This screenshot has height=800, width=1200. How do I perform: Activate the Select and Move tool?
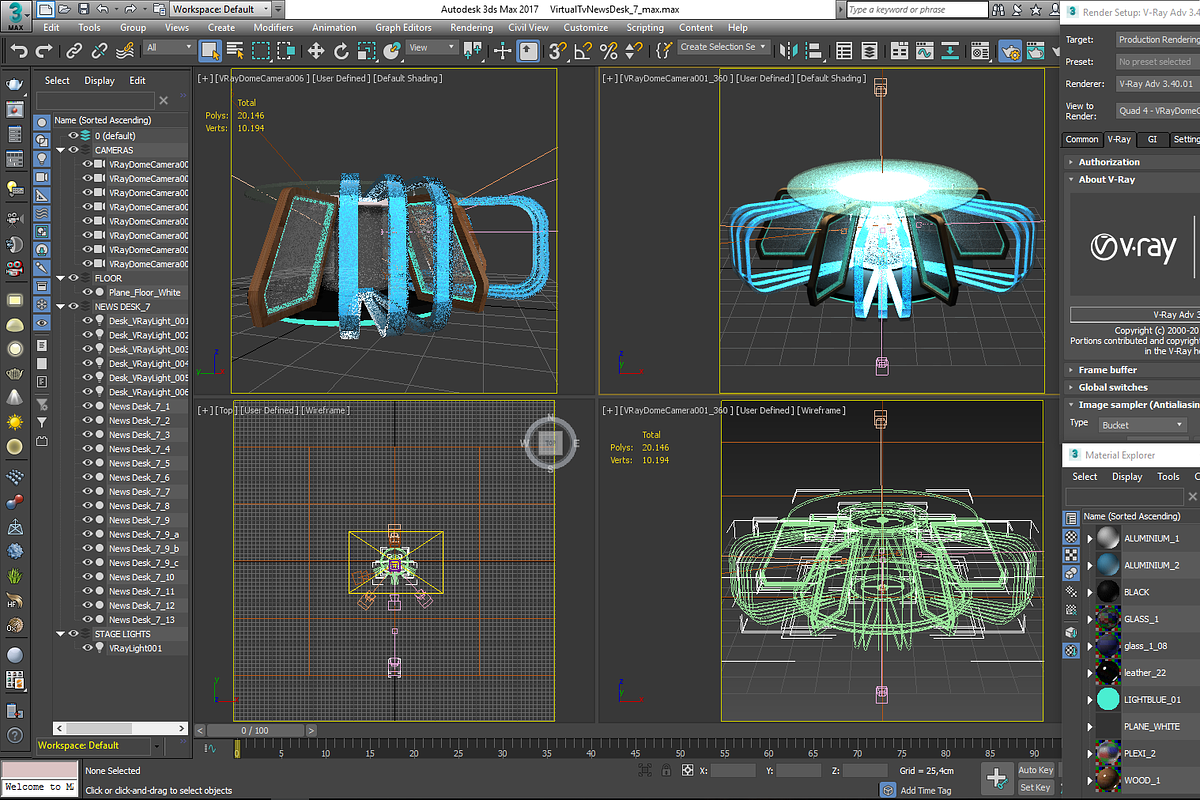pyautogui.click(x=316, y=50)
